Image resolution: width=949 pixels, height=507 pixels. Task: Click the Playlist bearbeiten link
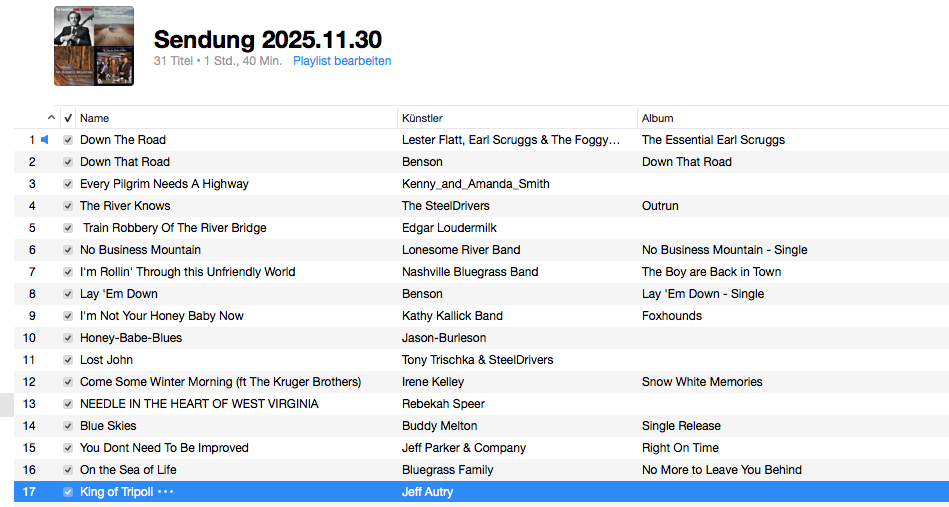342,61
